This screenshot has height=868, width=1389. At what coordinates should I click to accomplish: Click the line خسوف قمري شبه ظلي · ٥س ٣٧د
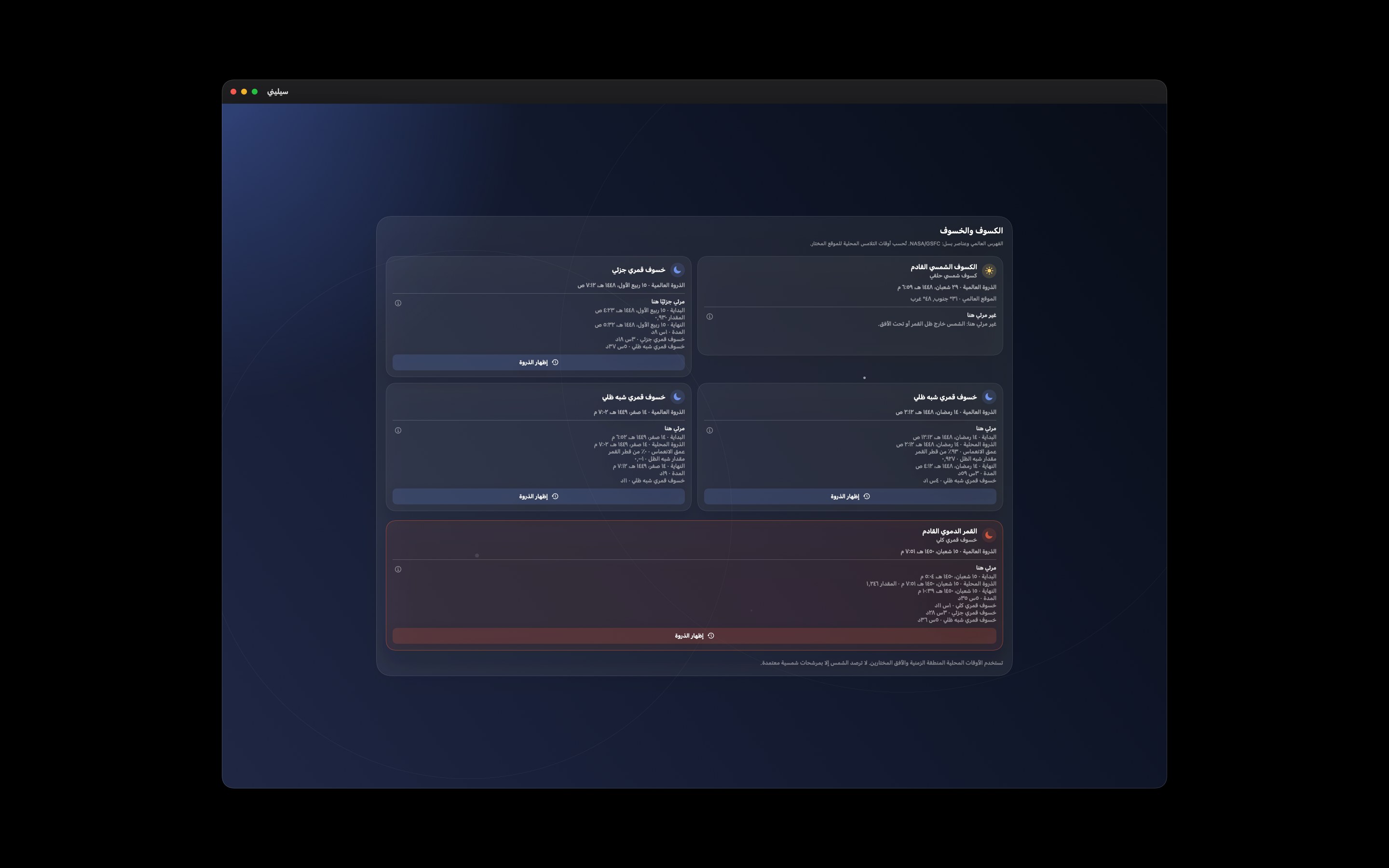click(644, 347)
